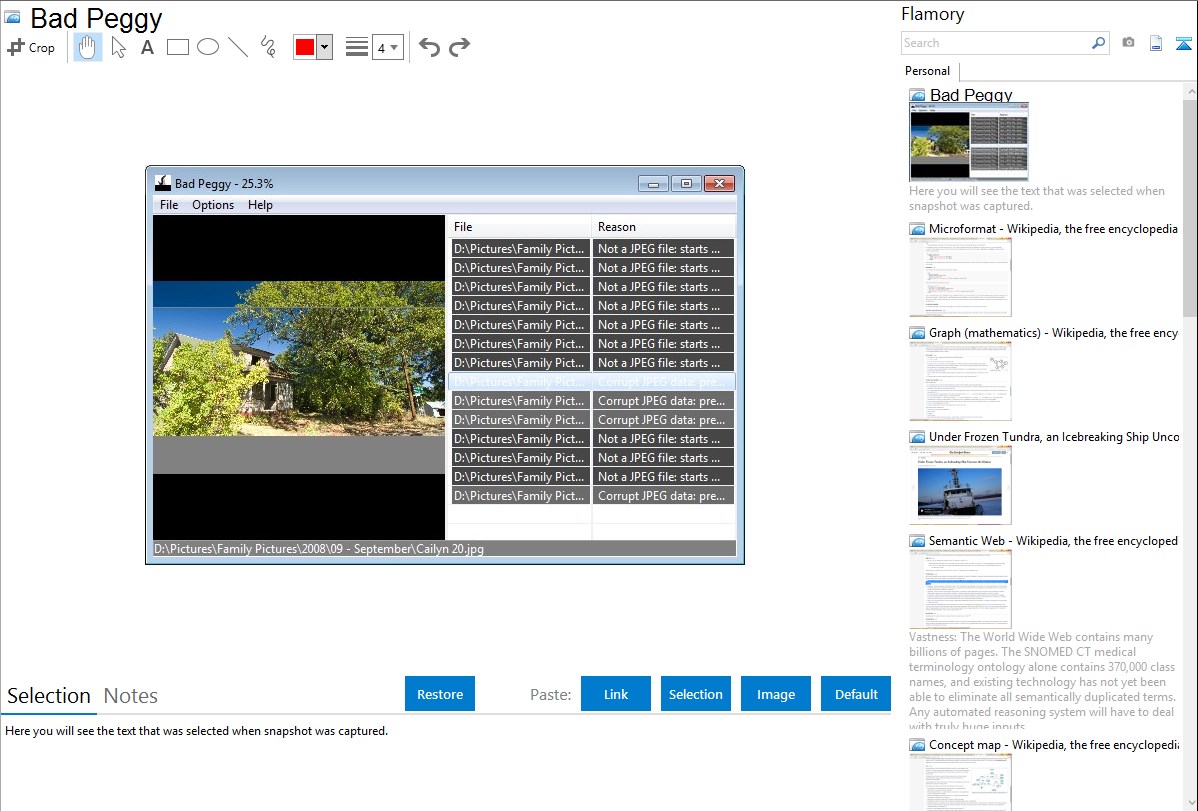1198x811 pixels.
Task: Activate the hand pan tool
Action: [88, 47]
